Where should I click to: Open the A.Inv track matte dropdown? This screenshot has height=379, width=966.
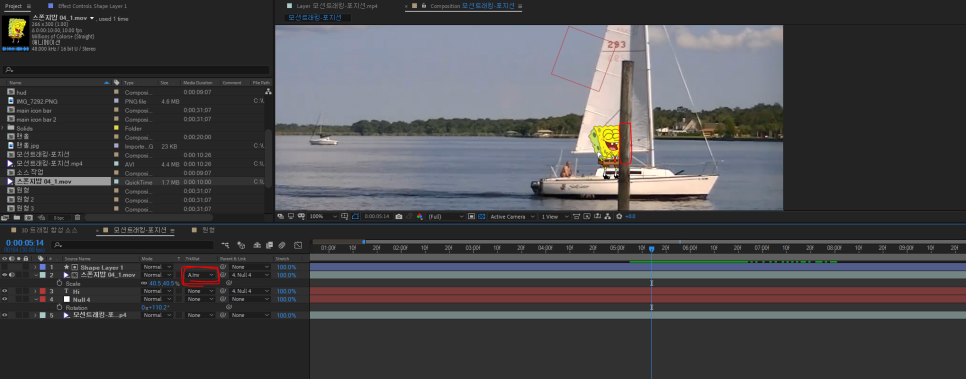(201, 275)
